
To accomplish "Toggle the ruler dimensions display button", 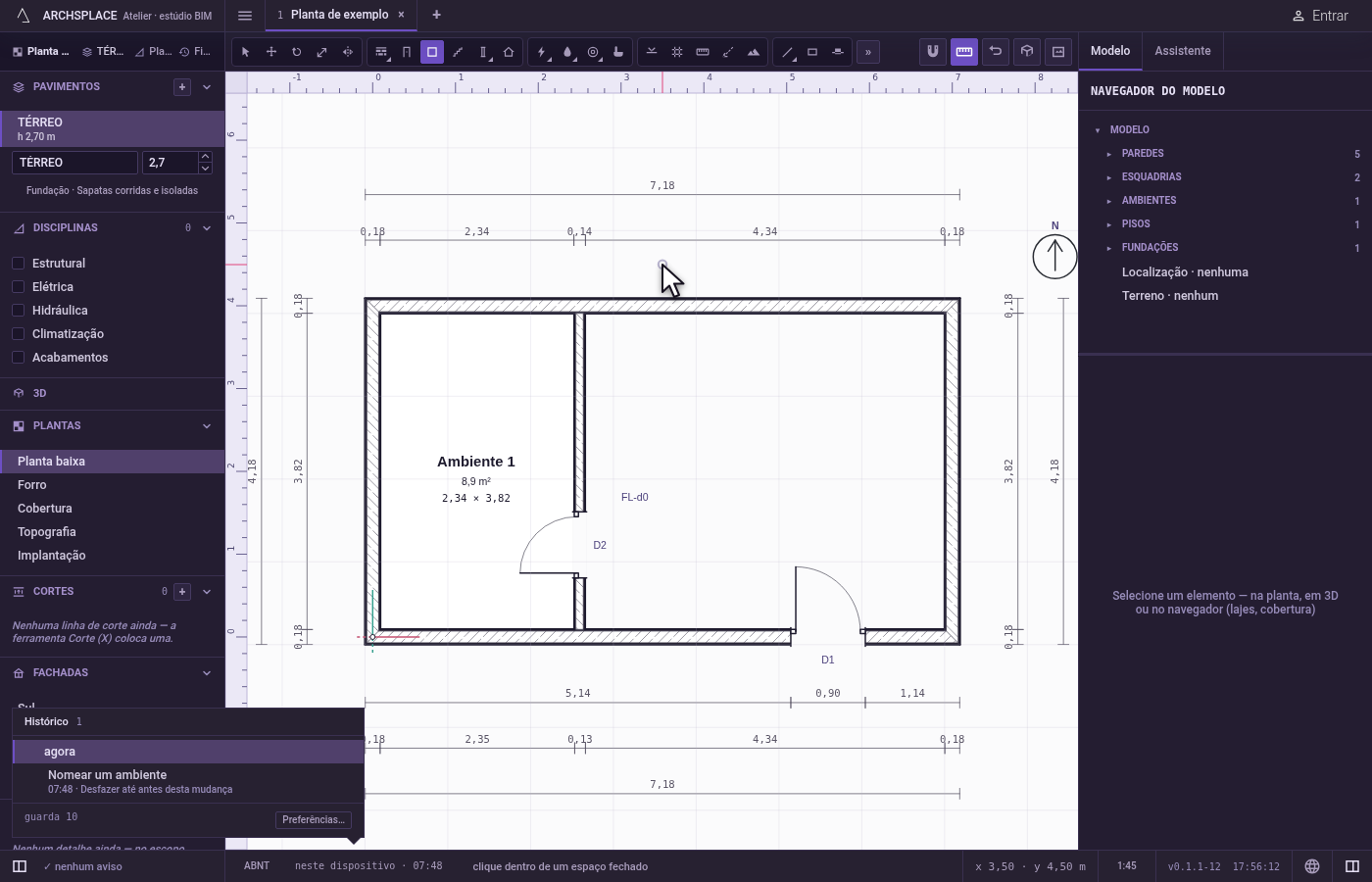I will [964, 51].
